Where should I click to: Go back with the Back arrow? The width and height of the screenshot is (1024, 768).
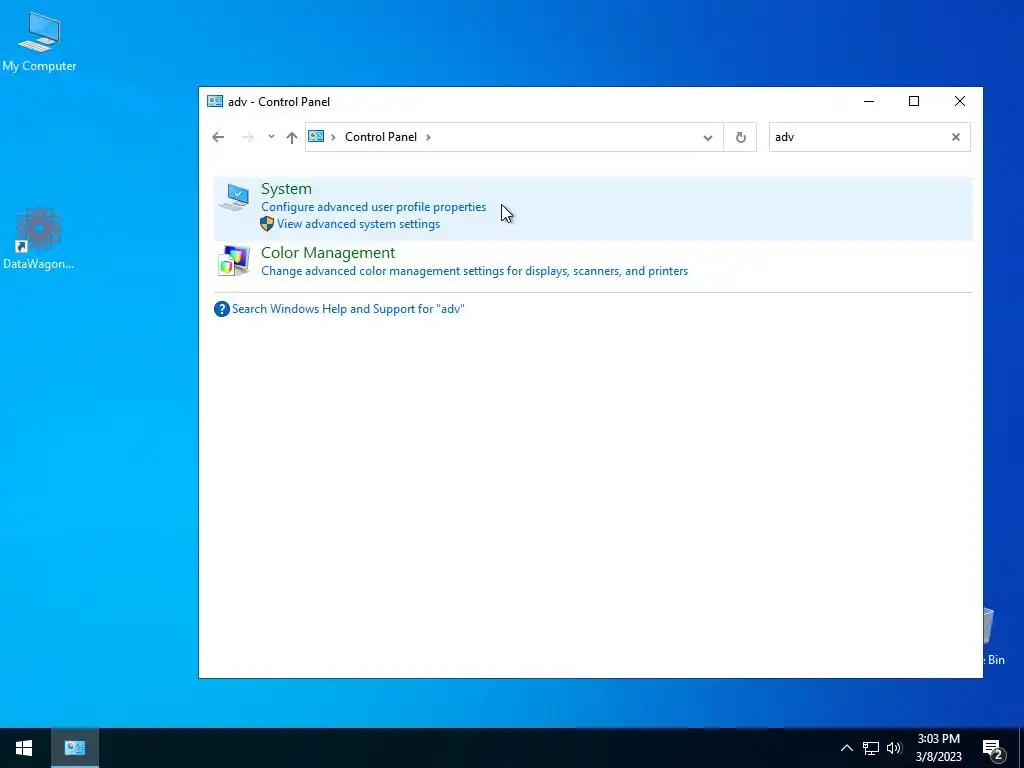tap(218, 137)
